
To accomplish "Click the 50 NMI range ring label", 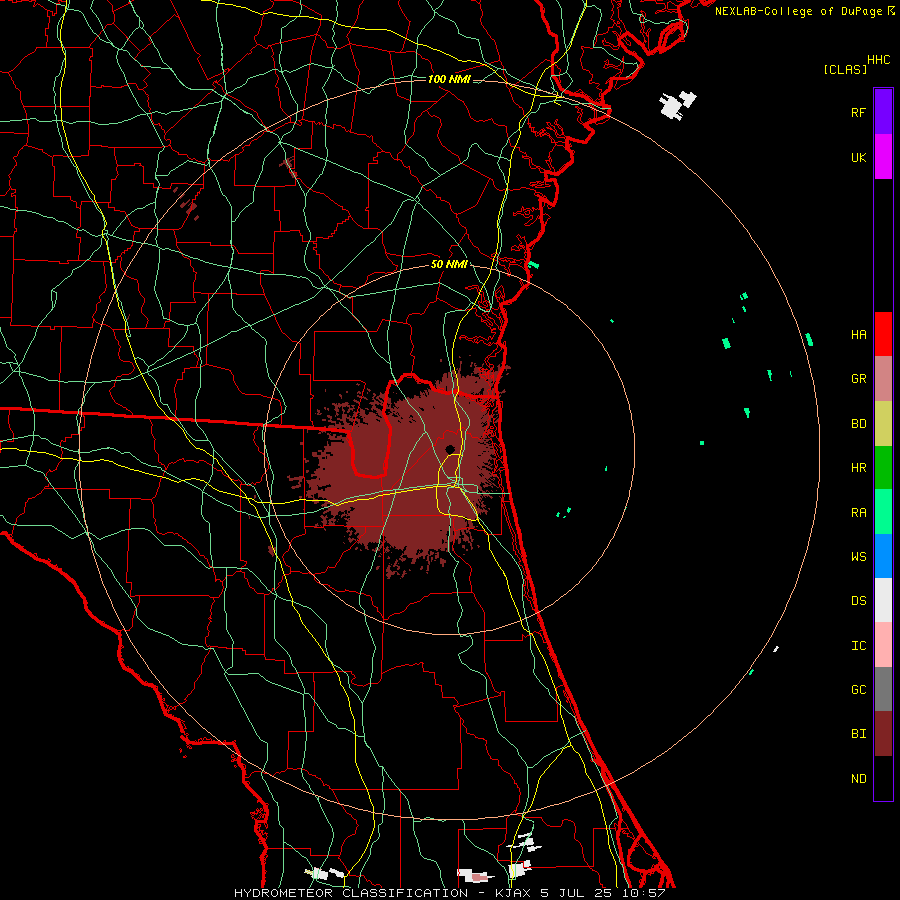I will coord(449,265).
